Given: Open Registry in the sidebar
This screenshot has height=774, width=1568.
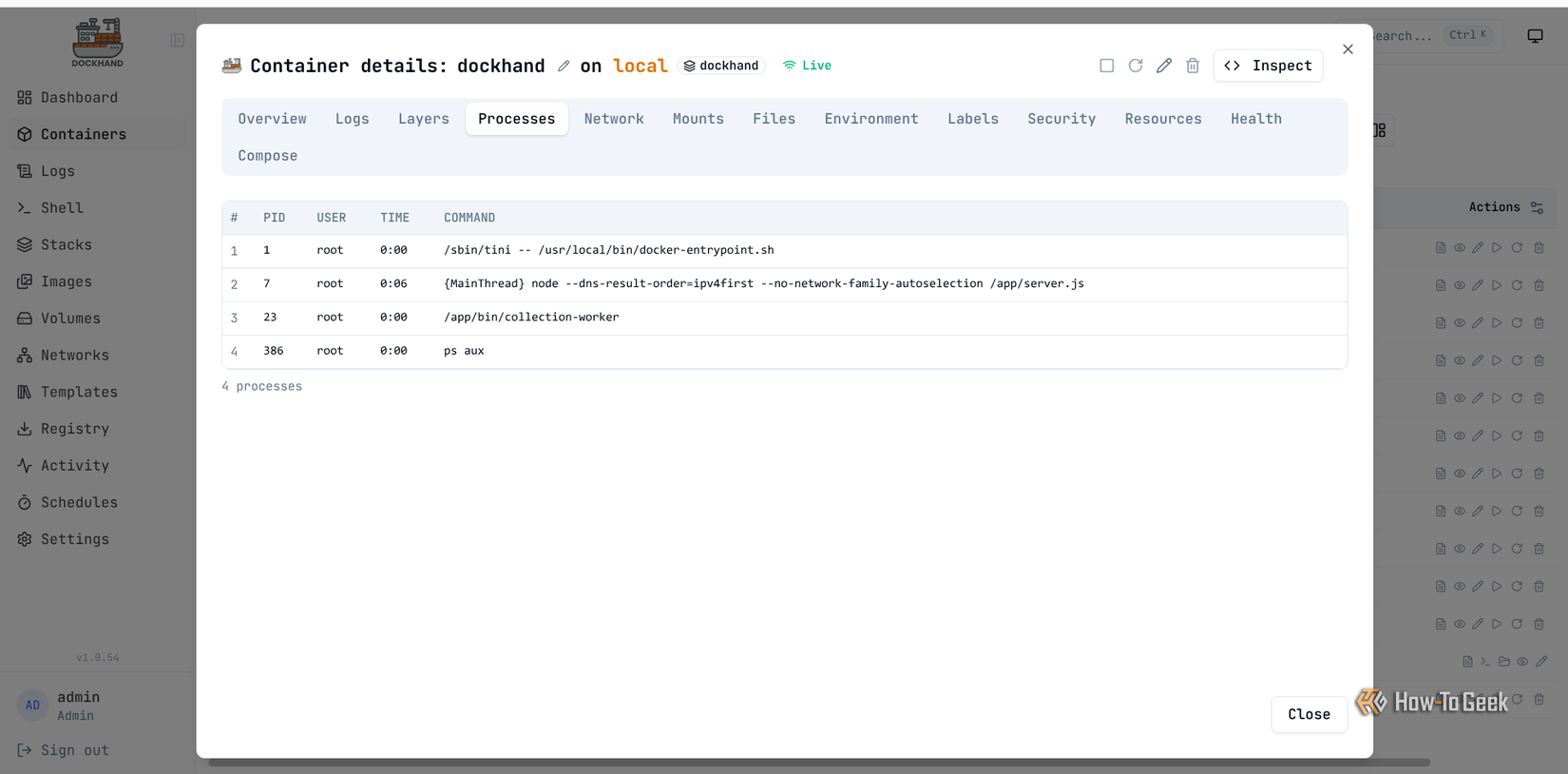Looking at the screenshot, I should 97,429.
